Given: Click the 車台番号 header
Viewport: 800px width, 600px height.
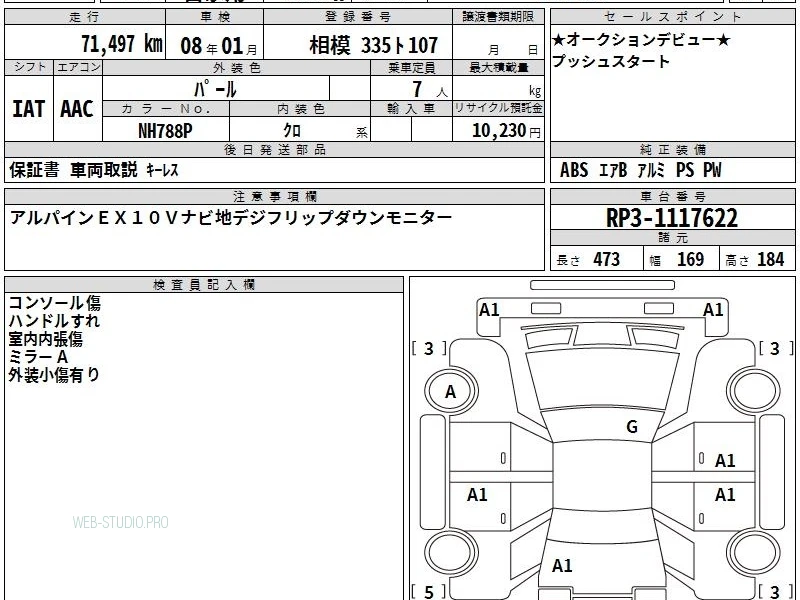Looking at the screenshot, I should (672, 196).
